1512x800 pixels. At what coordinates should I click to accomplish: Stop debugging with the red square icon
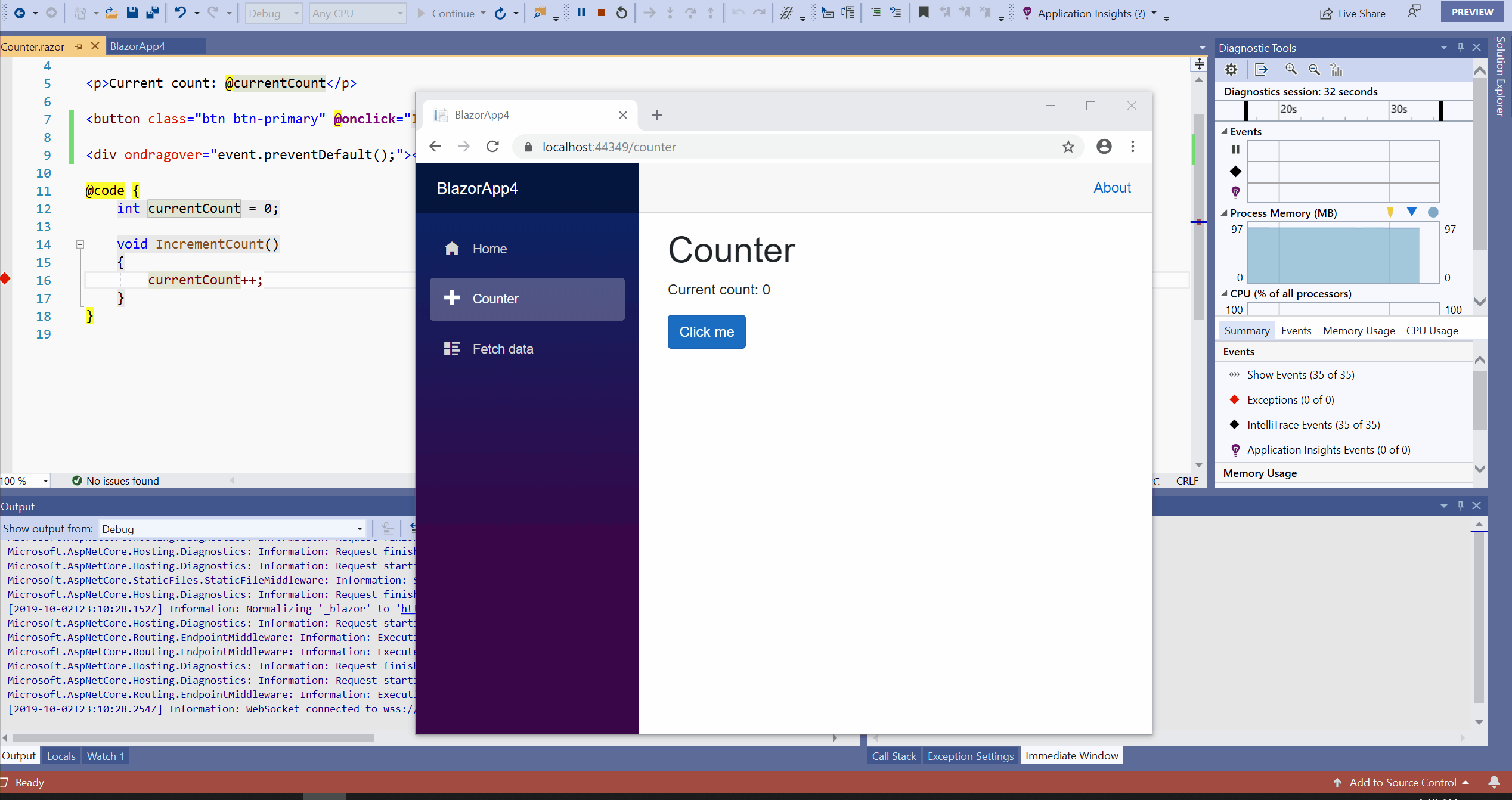click(601, 12)
